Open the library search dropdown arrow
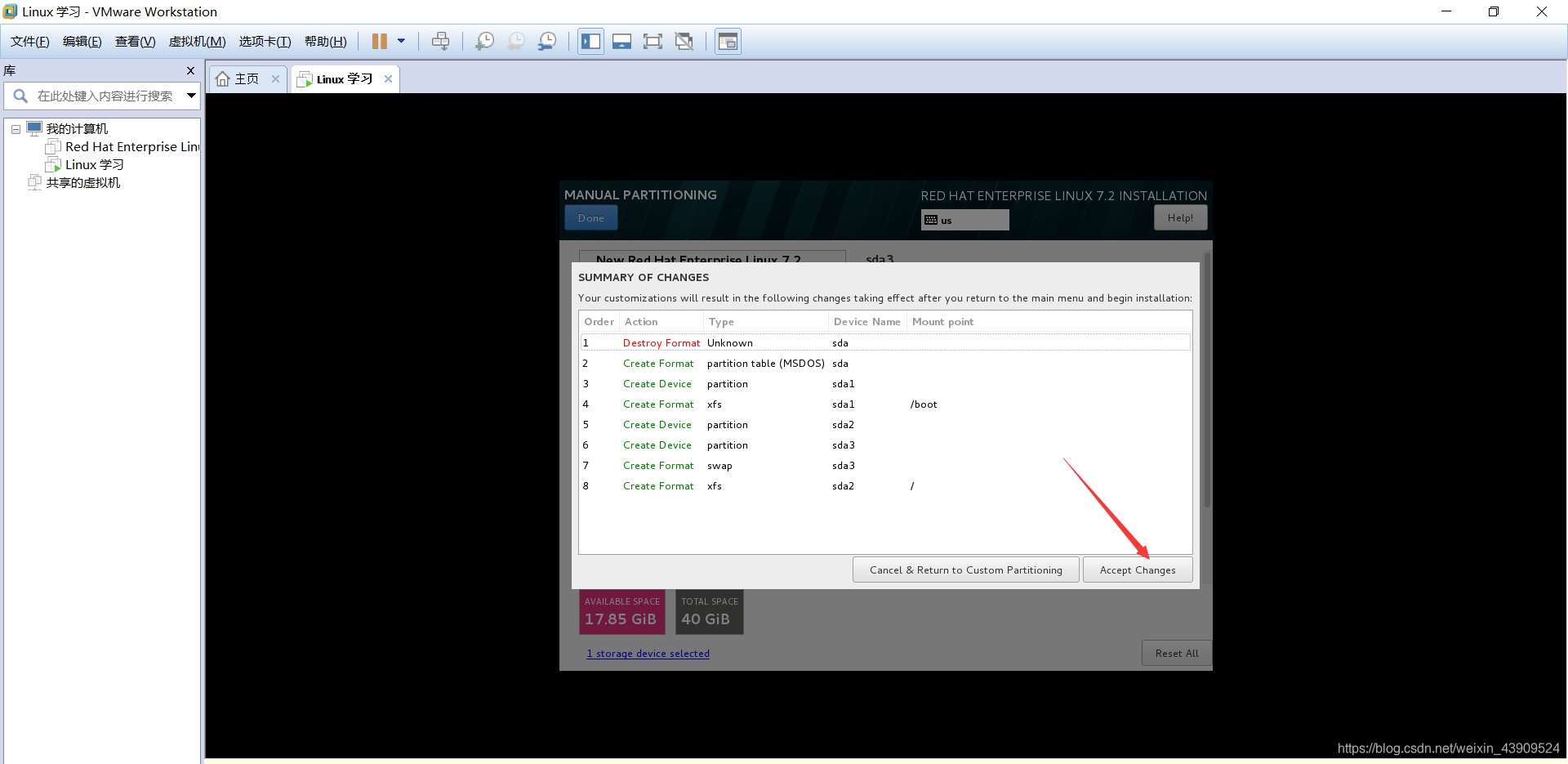1568x764 pixels. (191, 96)
